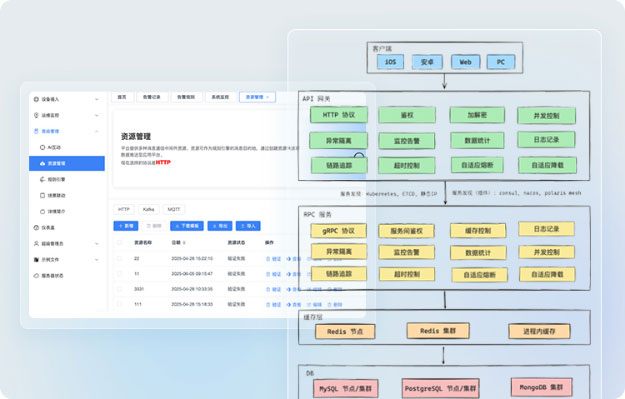The width and height of the screenshot is (625, 399).
Task: Expand the 设备接入 menu chevron
Action: (x=97, y=99)
